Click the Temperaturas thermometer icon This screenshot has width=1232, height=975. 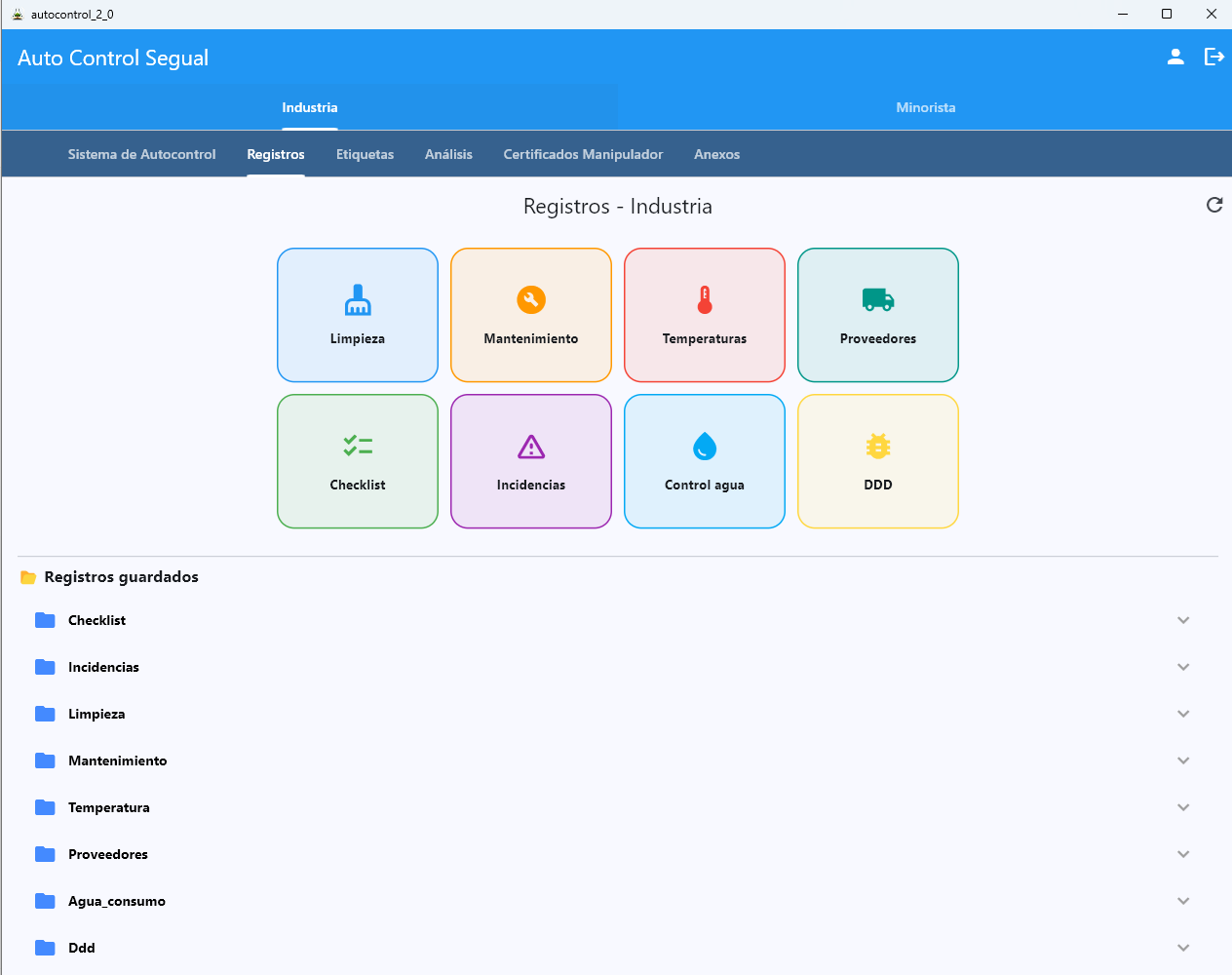[705, 299]
